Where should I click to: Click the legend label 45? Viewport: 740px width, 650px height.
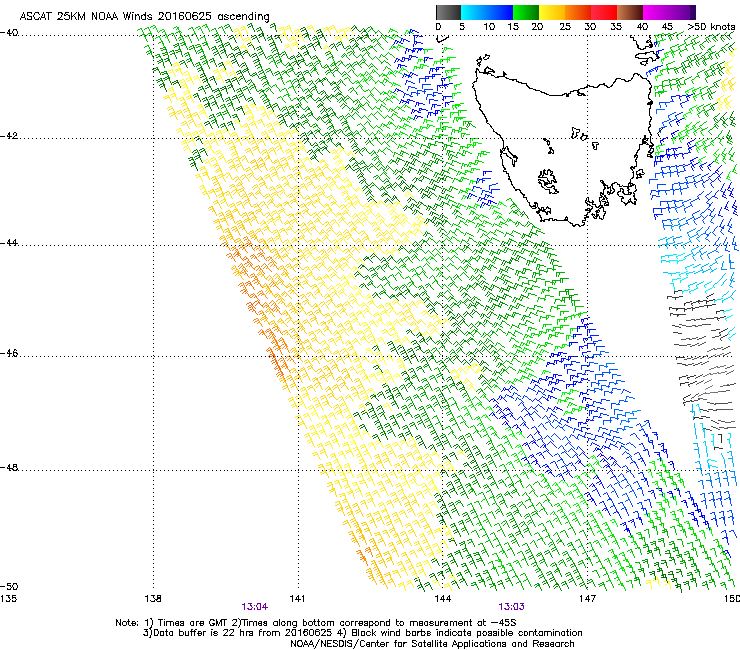tap(667, 27)
